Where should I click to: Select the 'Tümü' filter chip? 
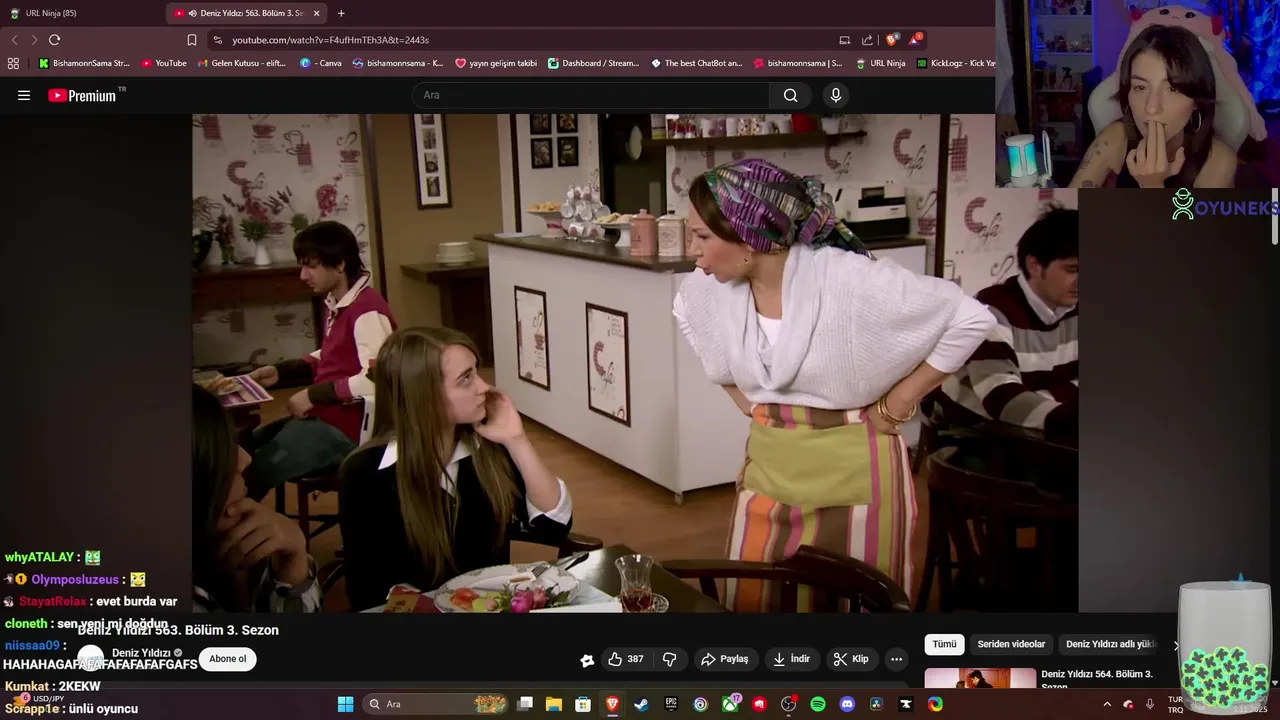point(945,645)
